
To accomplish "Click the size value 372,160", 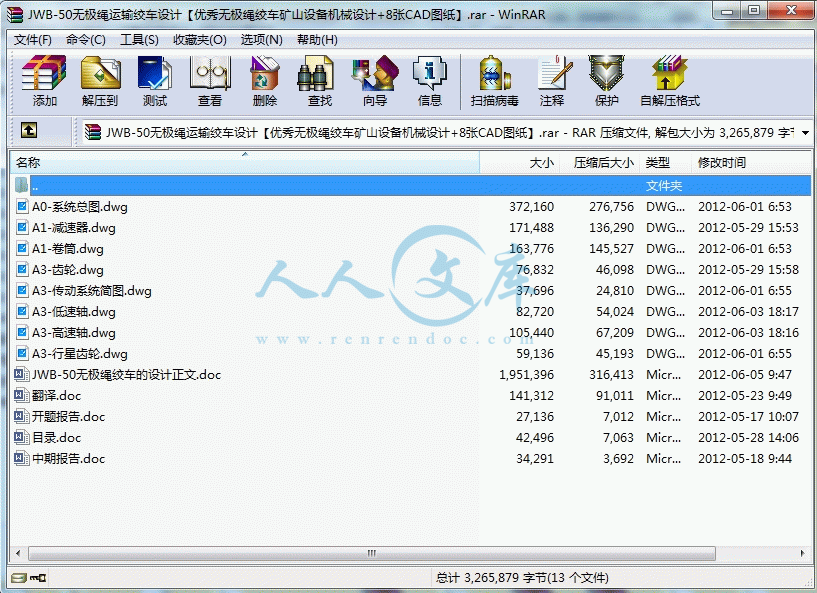I will (x=531, y=207).
